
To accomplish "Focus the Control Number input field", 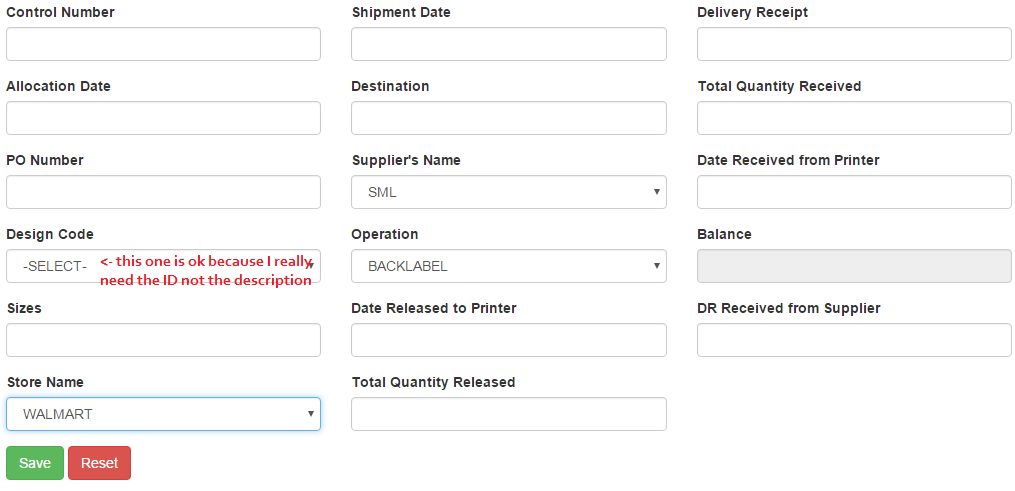I will (x=163, y=44).
